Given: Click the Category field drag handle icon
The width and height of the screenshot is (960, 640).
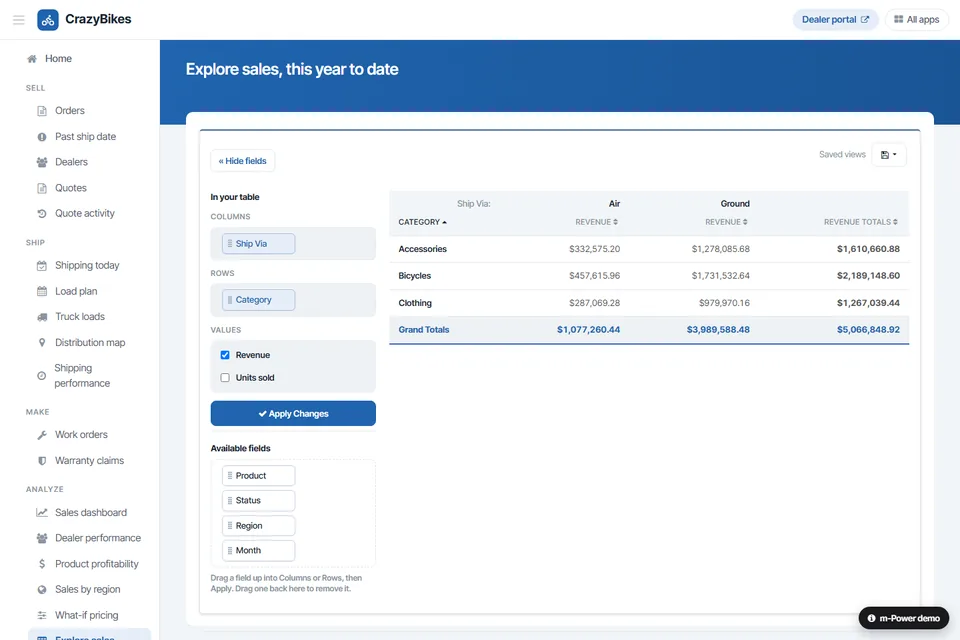Looking at the screenshot, I should tap(230, 300).
